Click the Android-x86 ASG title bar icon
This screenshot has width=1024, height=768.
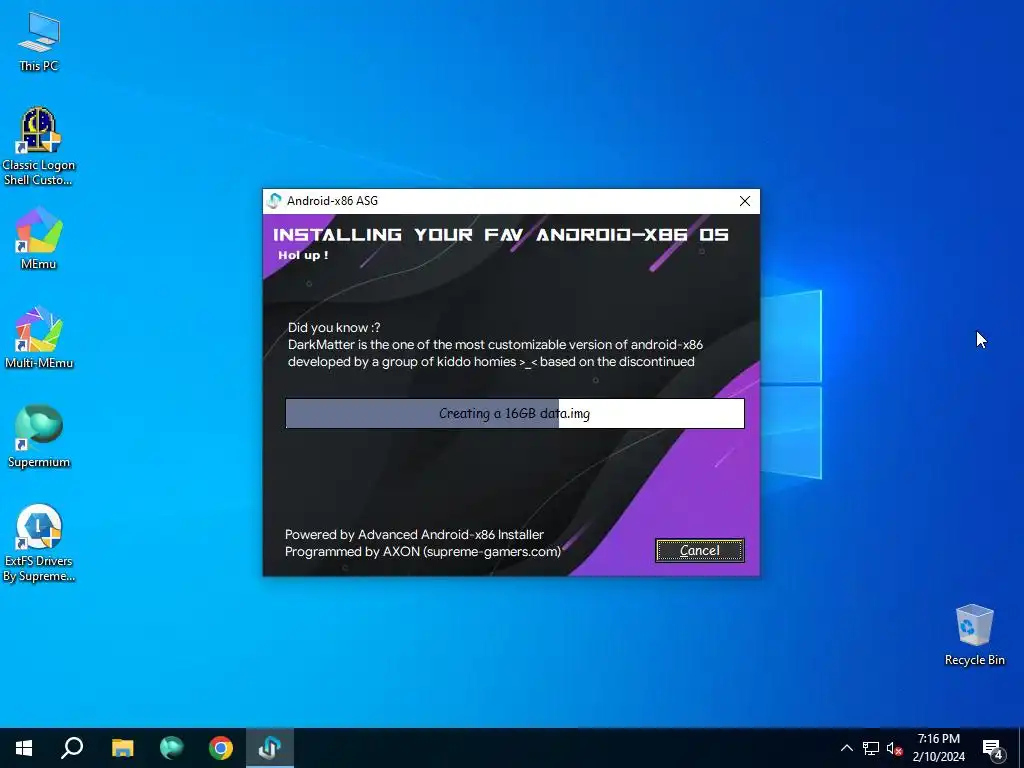tap(275, 201)
